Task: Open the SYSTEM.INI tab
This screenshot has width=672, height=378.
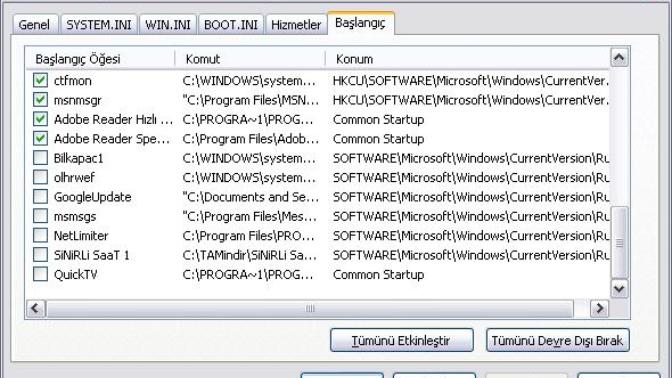Action: click(99, 24)
